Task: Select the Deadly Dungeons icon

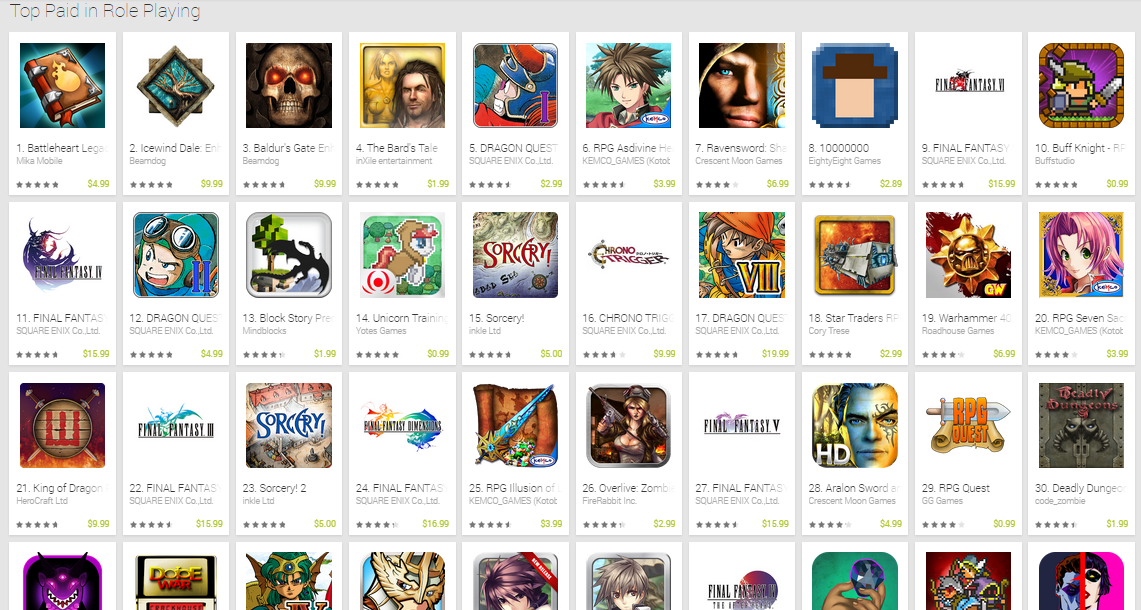Action: click(1081, 425)
